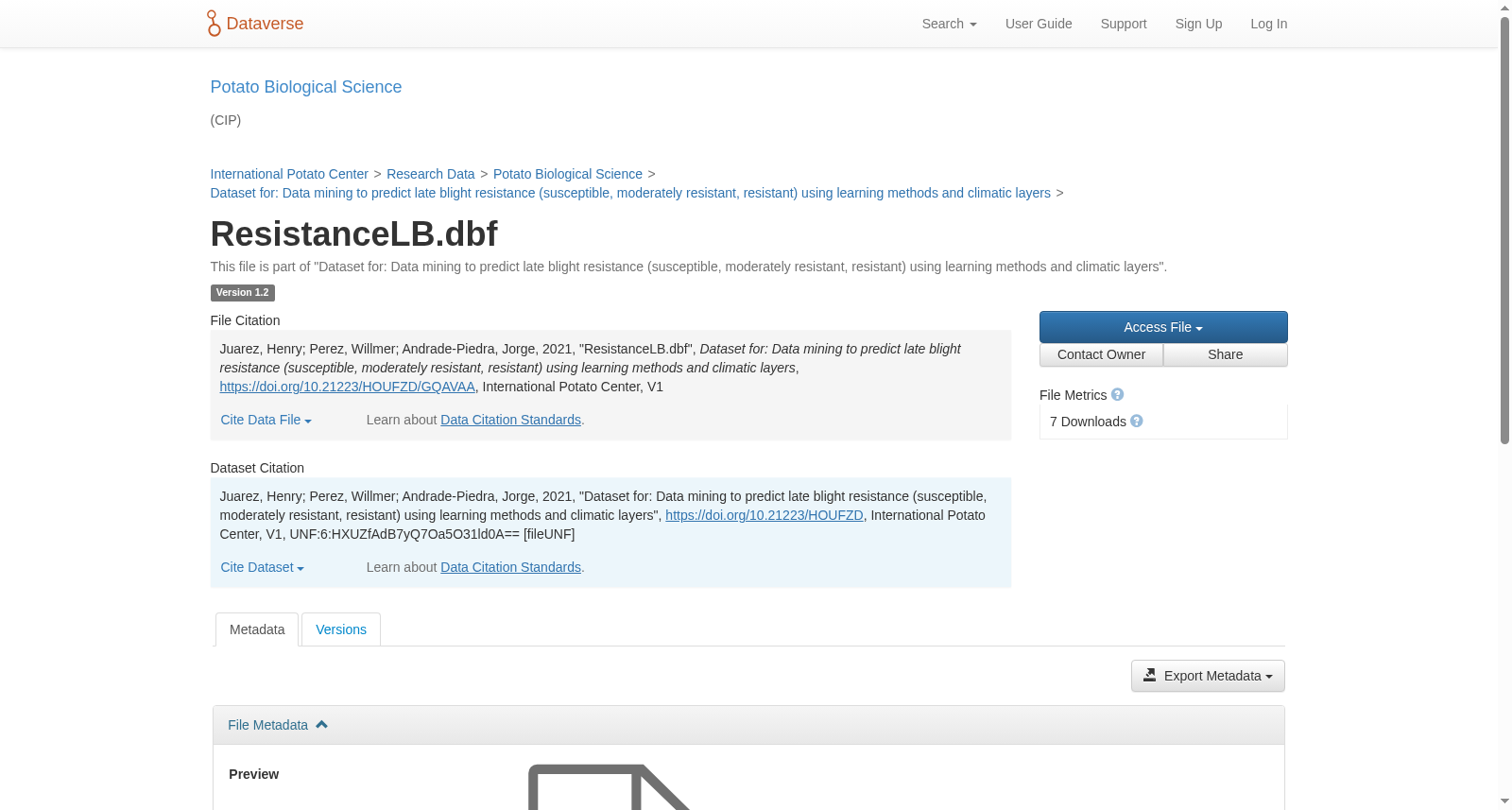Click the 7 Downloads help question icon

point(1137,422)
